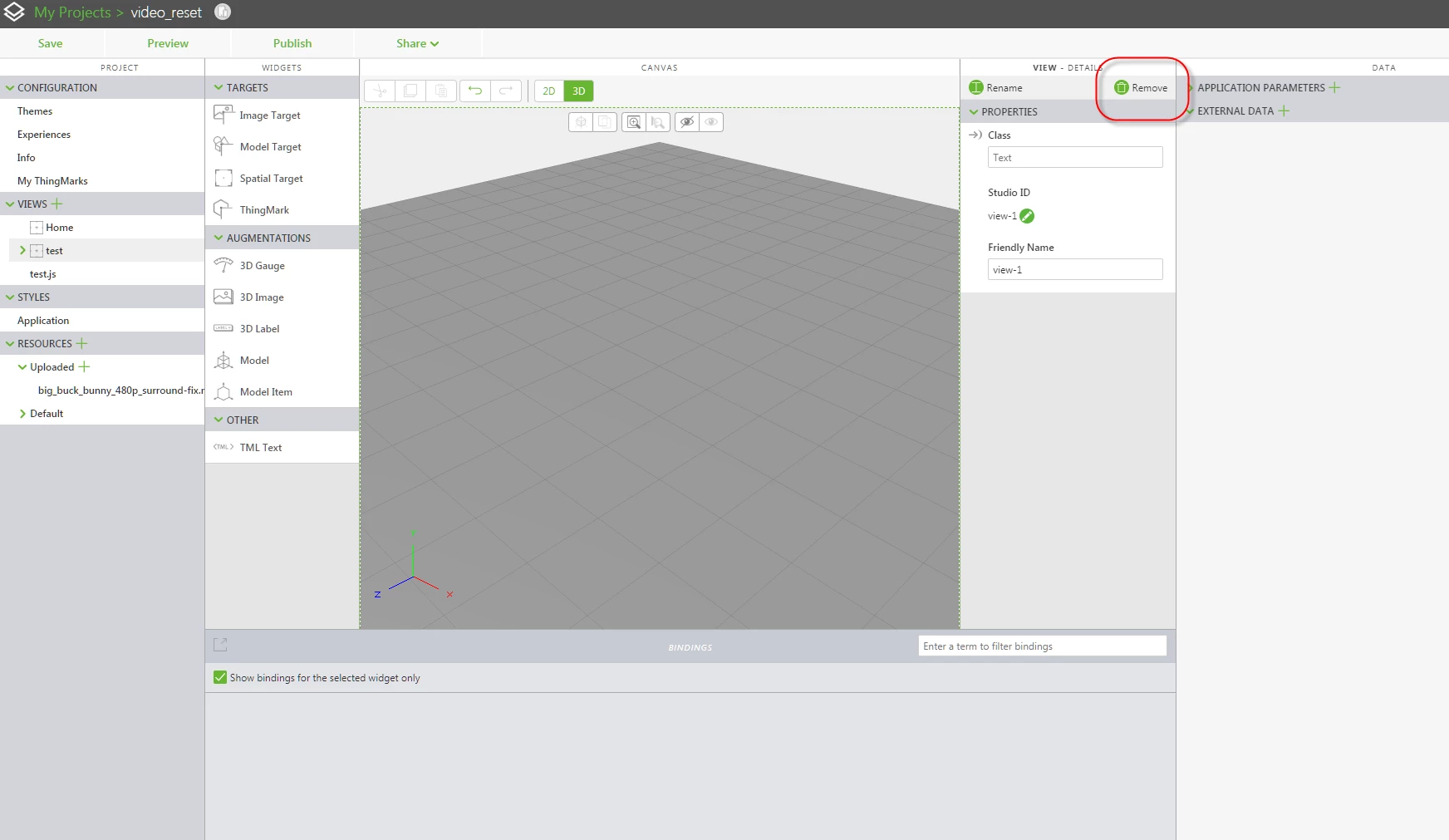Image resolution: width=1449 pixels, height=840 pixels.
Task: Click Publish in the top menu
Action: point(292,43)
